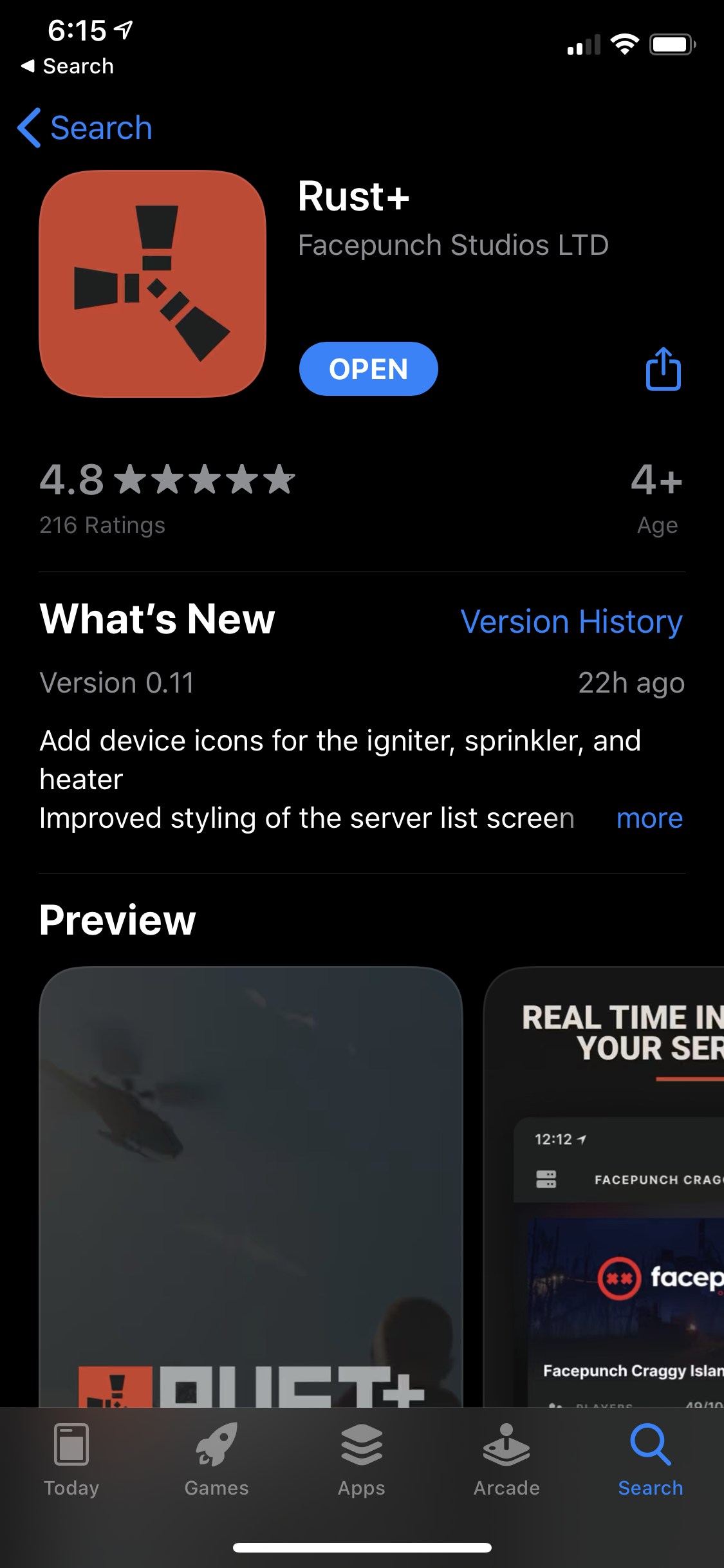724x1568 pixels.
Task: Tap the 4.8 star rating
Action: tap(167, 480)
